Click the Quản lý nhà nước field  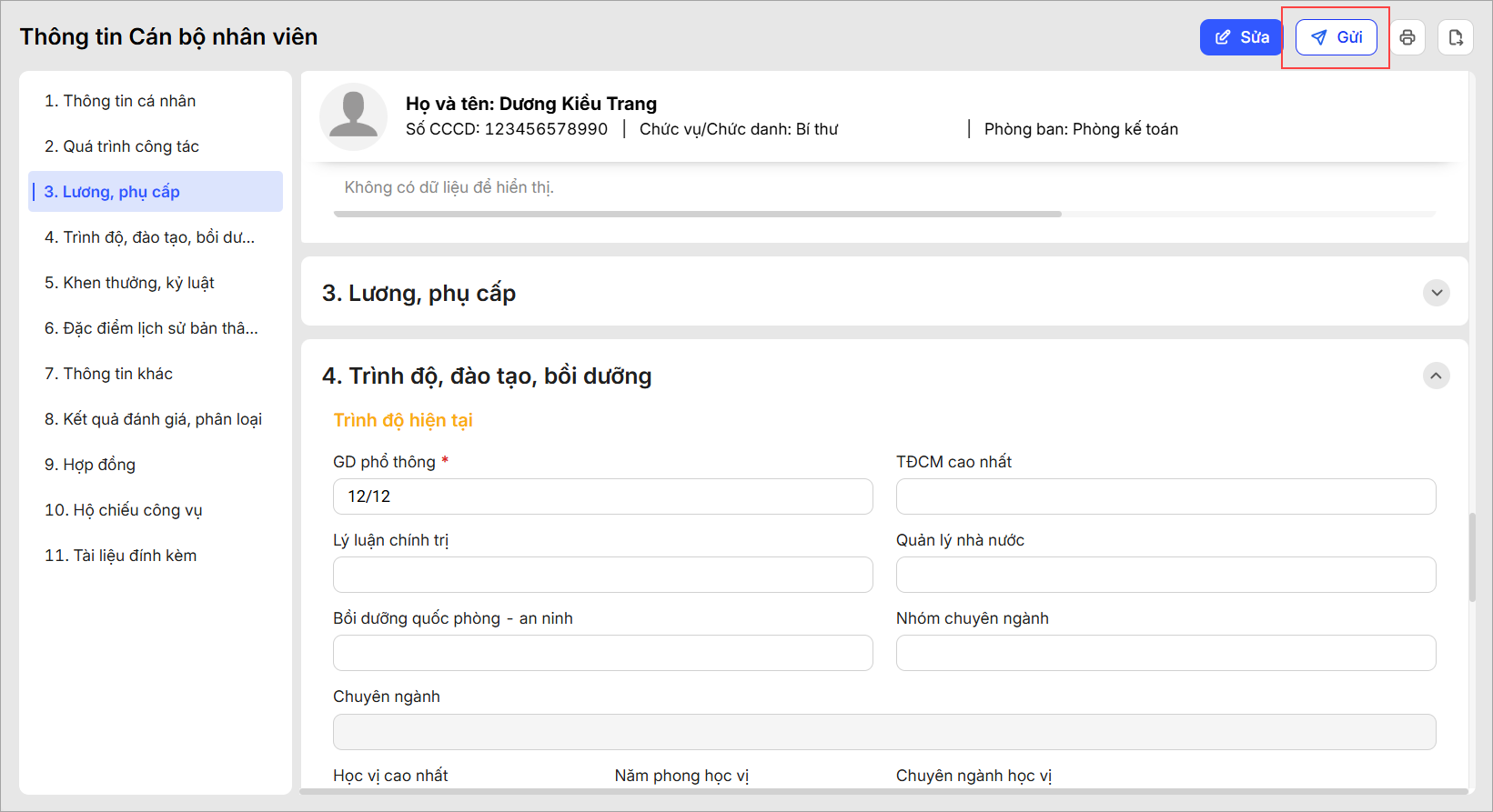pos(1165,575)
